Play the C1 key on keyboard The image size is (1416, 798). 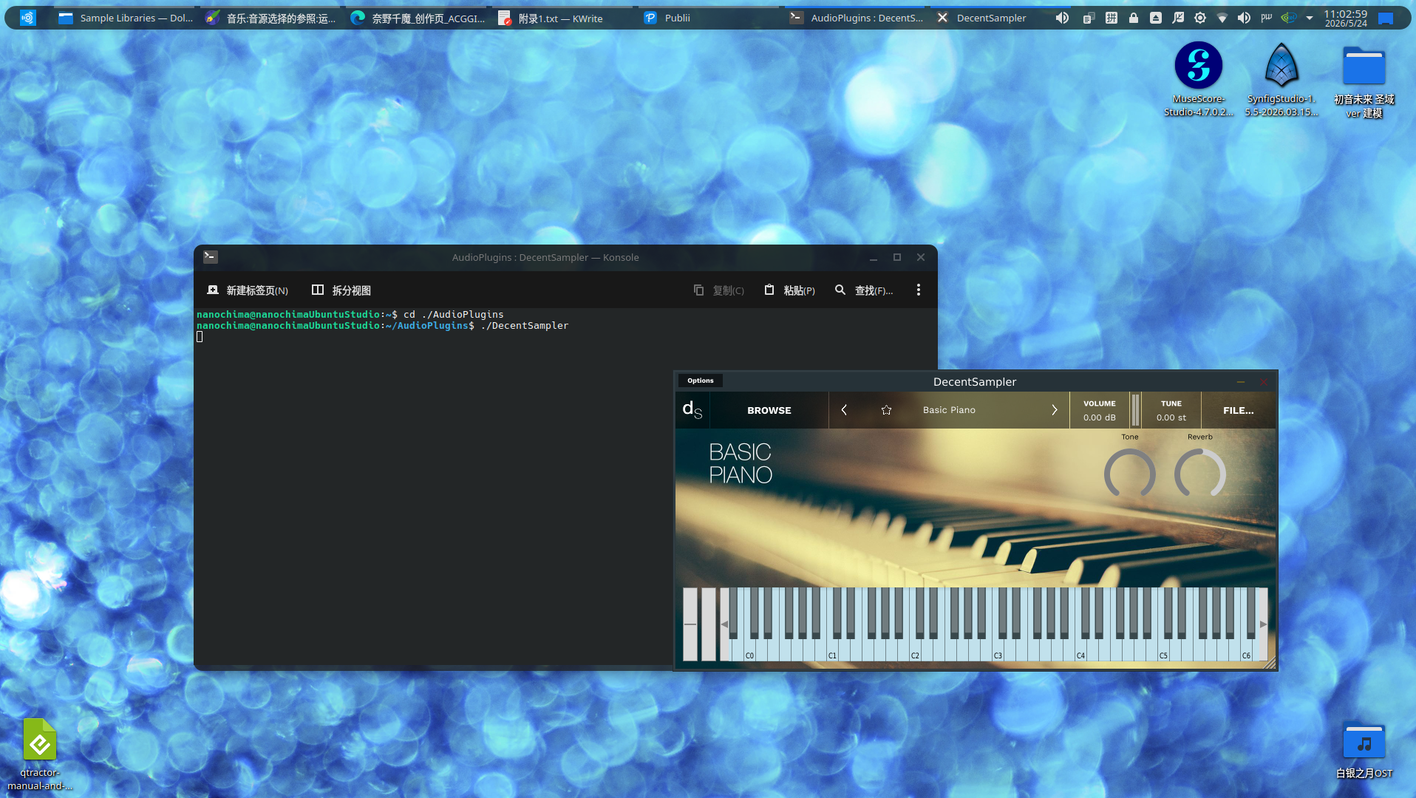click(x=832, y=650)
